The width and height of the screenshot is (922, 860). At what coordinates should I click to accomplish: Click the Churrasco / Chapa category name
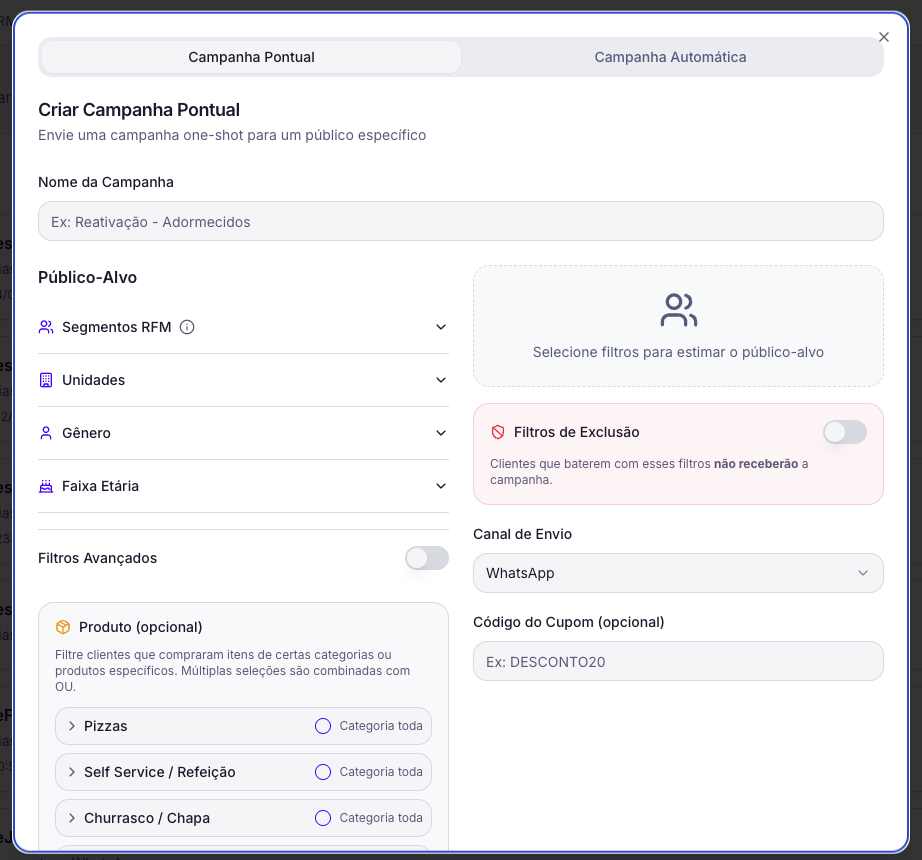(x=147, y=818)
